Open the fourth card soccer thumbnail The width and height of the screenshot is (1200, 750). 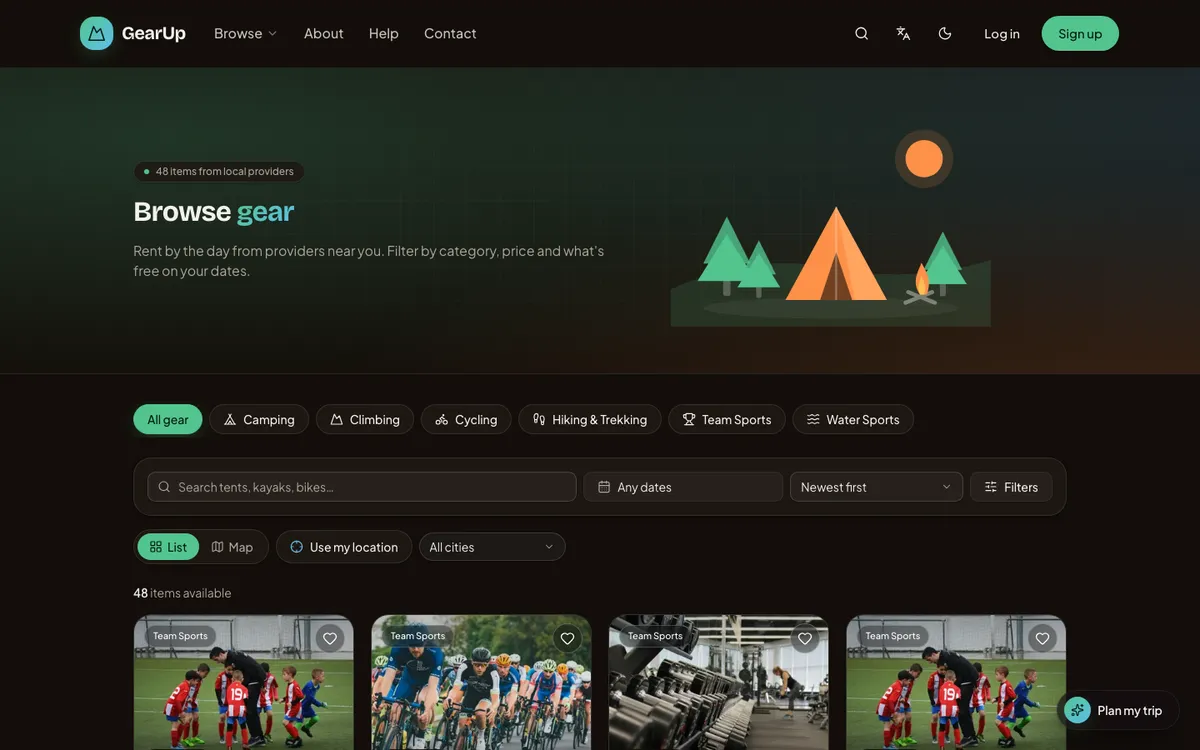pyautogui.click(x=956, y=682)
